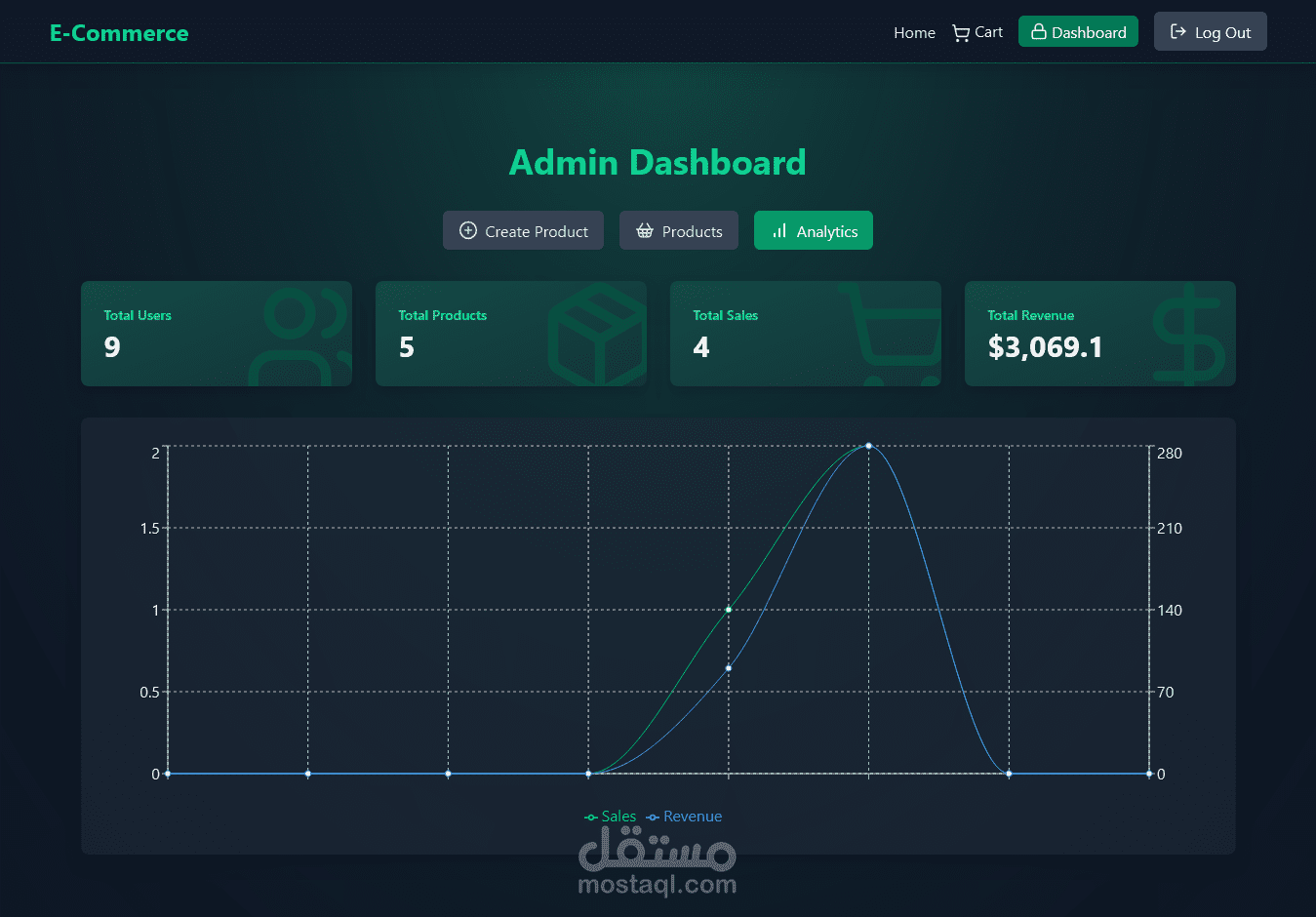Click the Total Users count 9
This screenshot has width=1316, height=917.
pos(112,347)
